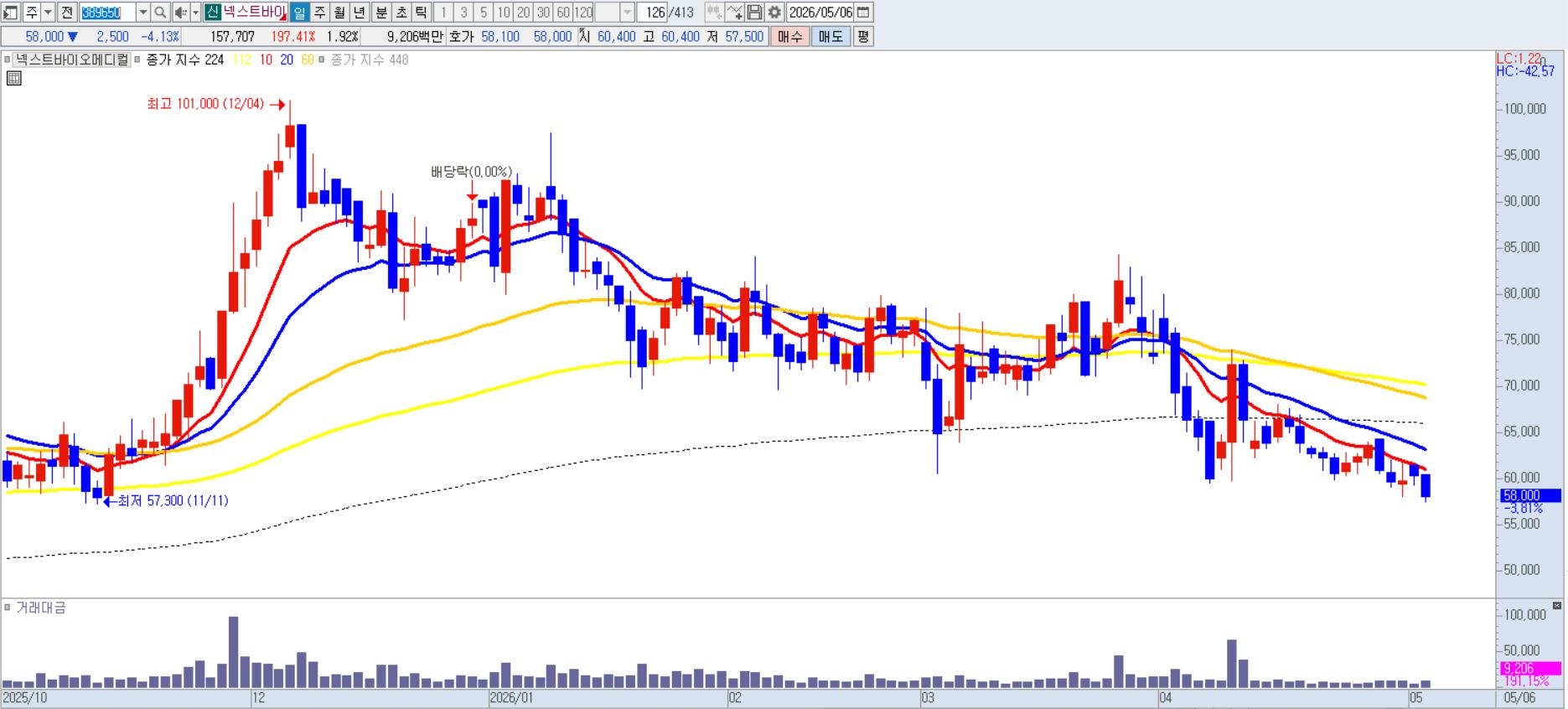Click the 05/06 date label at bottom right
The image size is (1568, 709).
pos(1519,698)
